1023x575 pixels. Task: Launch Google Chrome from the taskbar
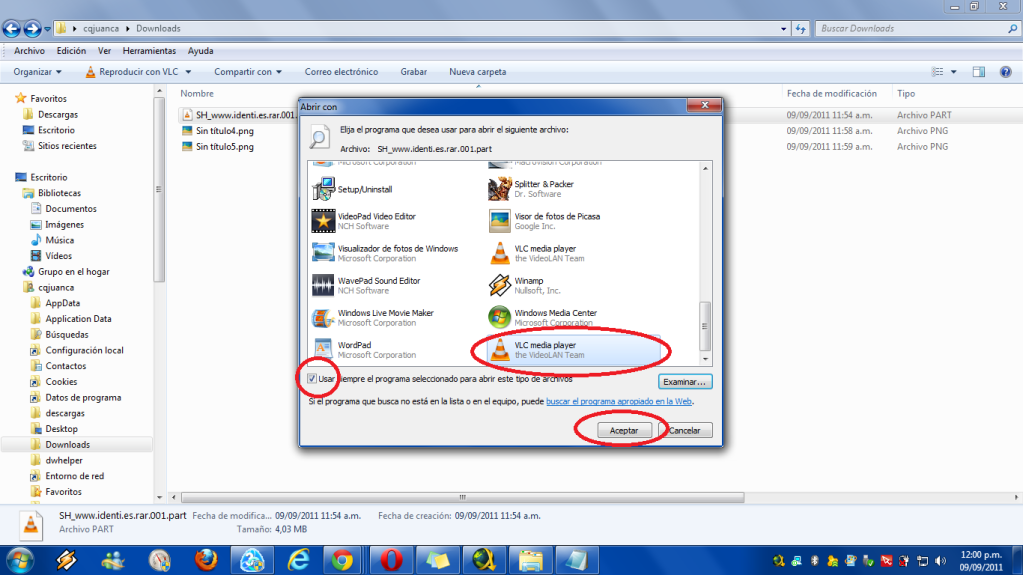(x=342, y=560)
